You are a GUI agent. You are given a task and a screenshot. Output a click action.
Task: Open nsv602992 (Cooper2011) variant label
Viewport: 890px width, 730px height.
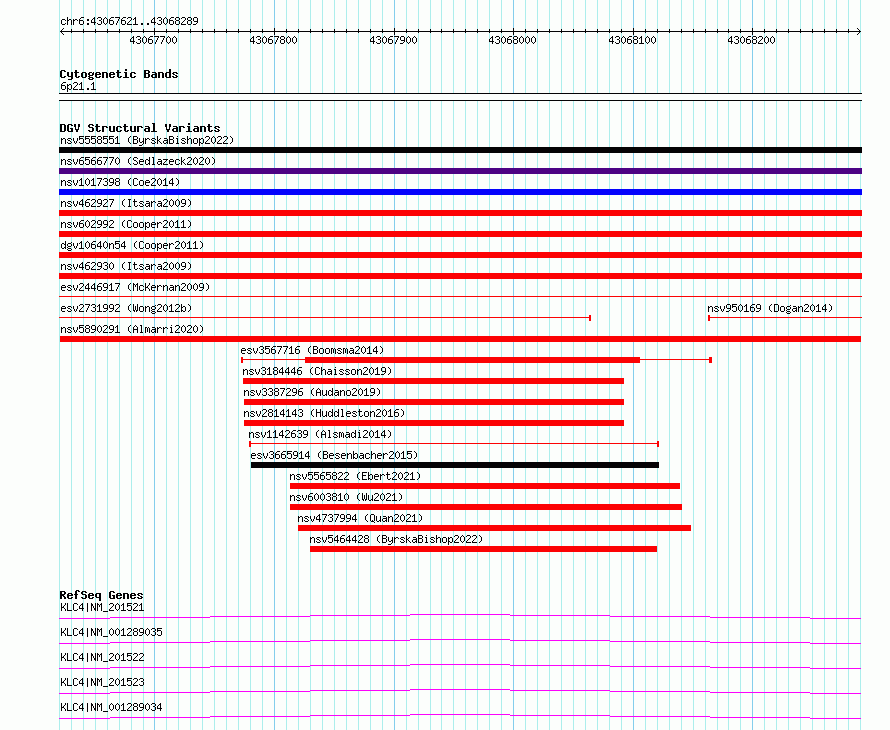(x=126, y=224)
